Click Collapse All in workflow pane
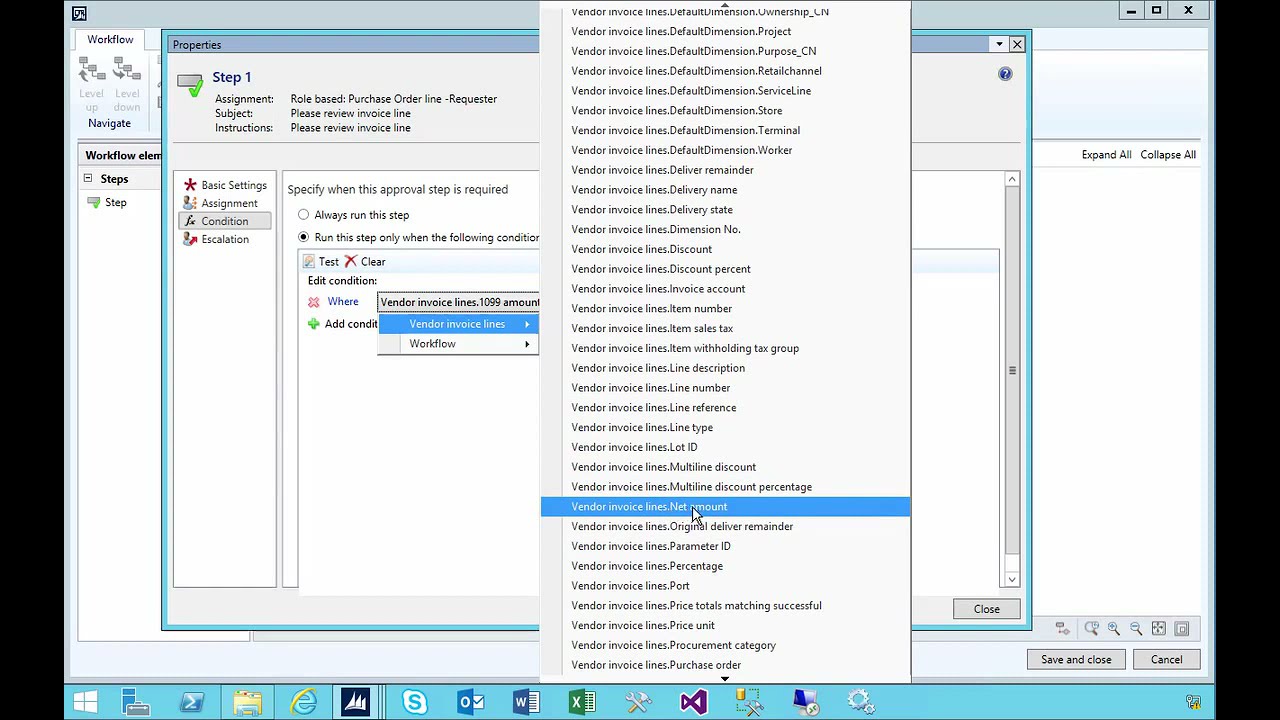Screen dimensions: 1280x720 pos(1168,155)
